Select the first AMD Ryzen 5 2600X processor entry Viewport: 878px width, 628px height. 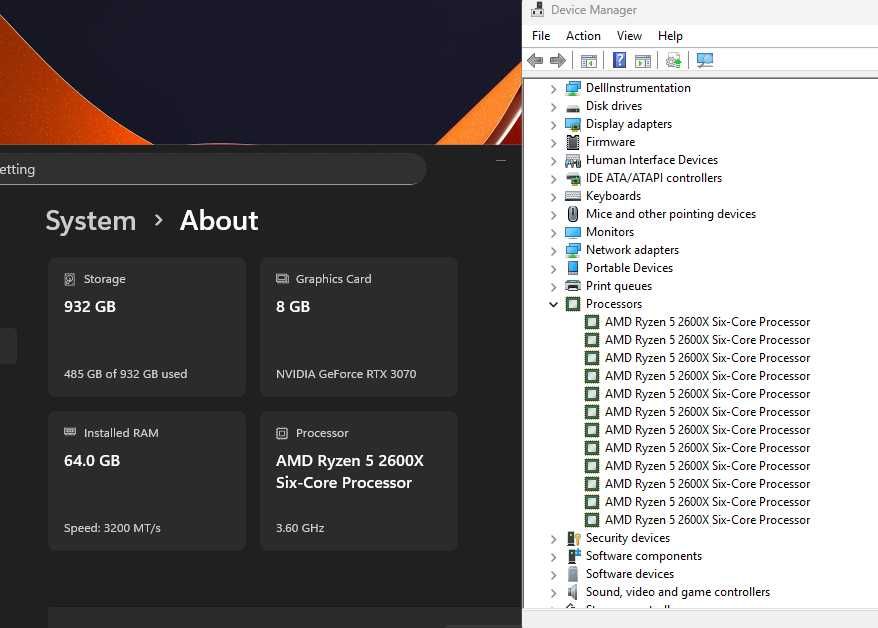(x=707, y=322)
